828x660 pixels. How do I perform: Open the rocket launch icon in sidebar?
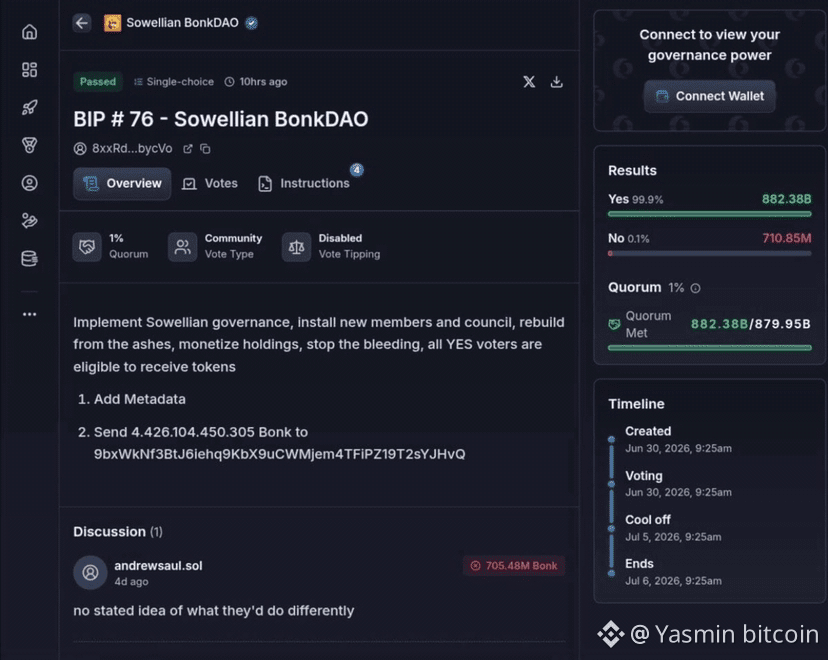tap(30, 108)
